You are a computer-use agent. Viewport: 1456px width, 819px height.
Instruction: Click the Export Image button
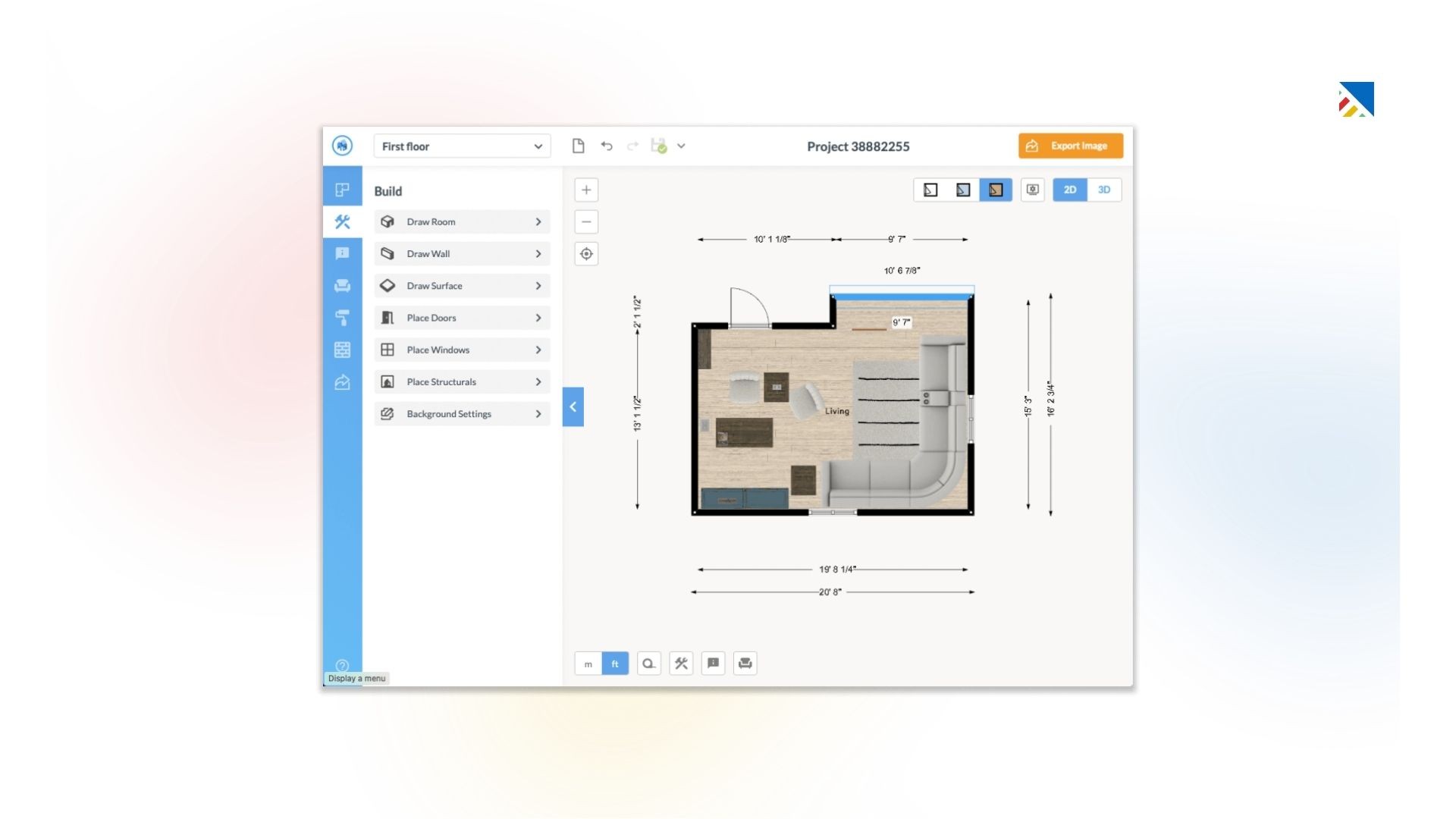coord(1070,146)
